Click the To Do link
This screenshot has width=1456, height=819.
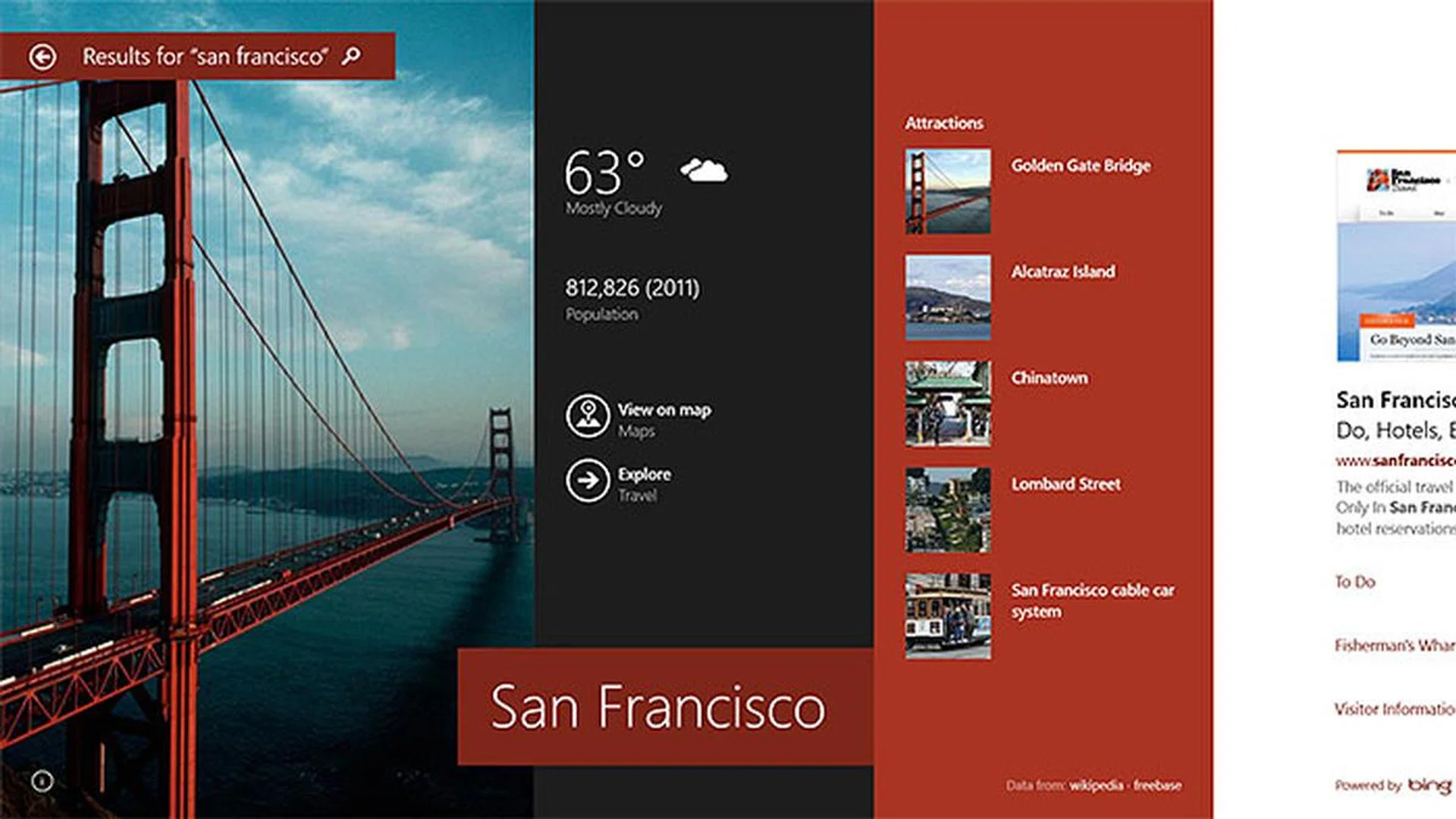point(1355,582)
